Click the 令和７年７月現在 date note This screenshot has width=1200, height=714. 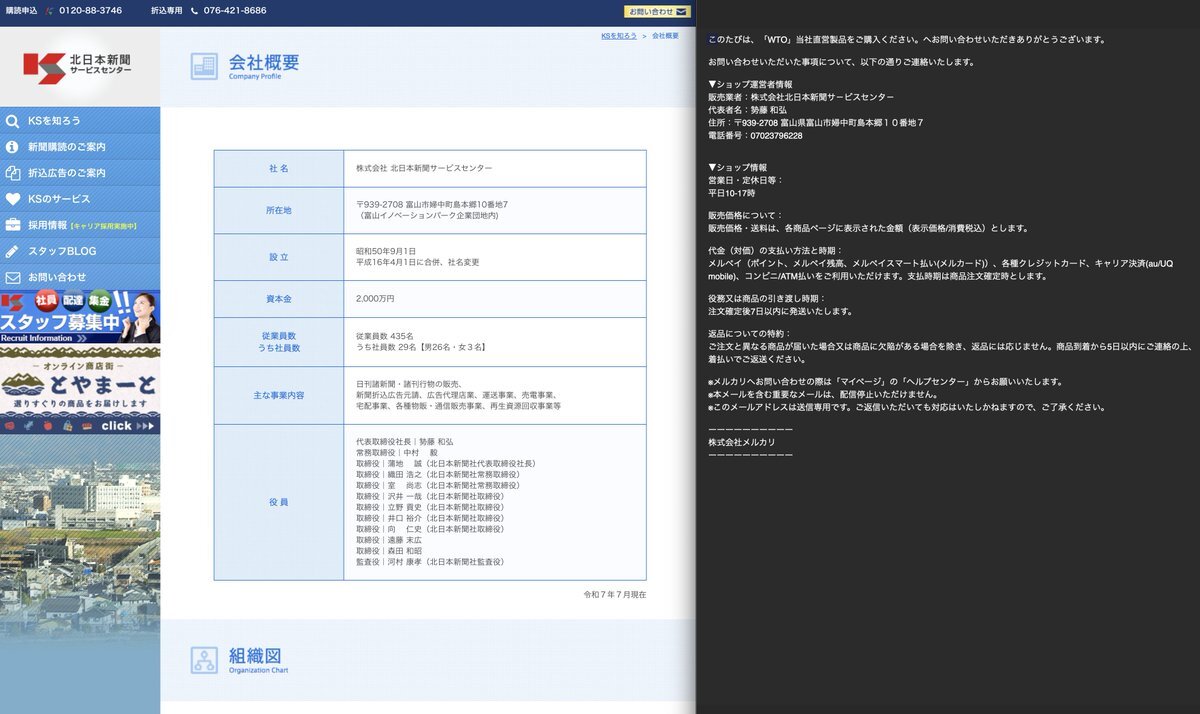point(615,595)
